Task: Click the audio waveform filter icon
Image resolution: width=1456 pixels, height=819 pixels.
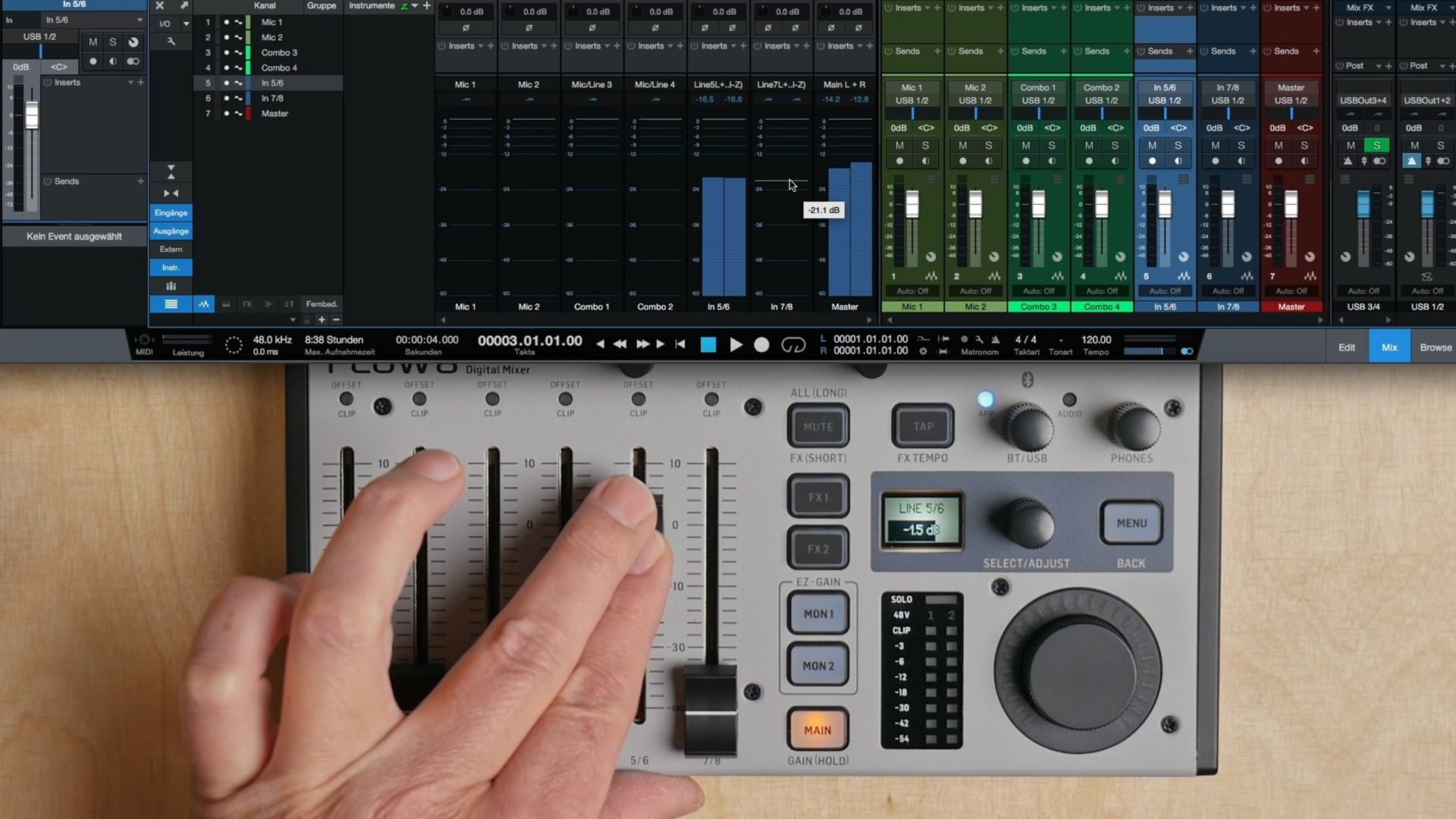Action: click(x=204, y=304)
